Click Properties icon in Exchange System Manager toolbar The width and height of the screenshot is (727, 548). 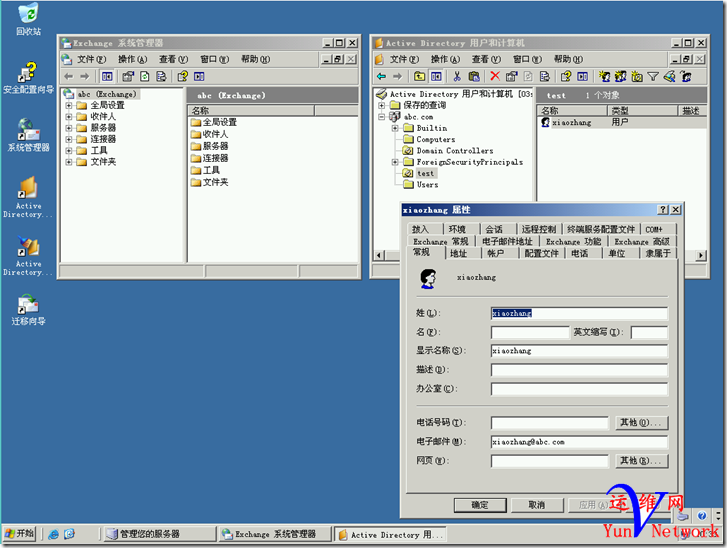click(x=128, y=76)
